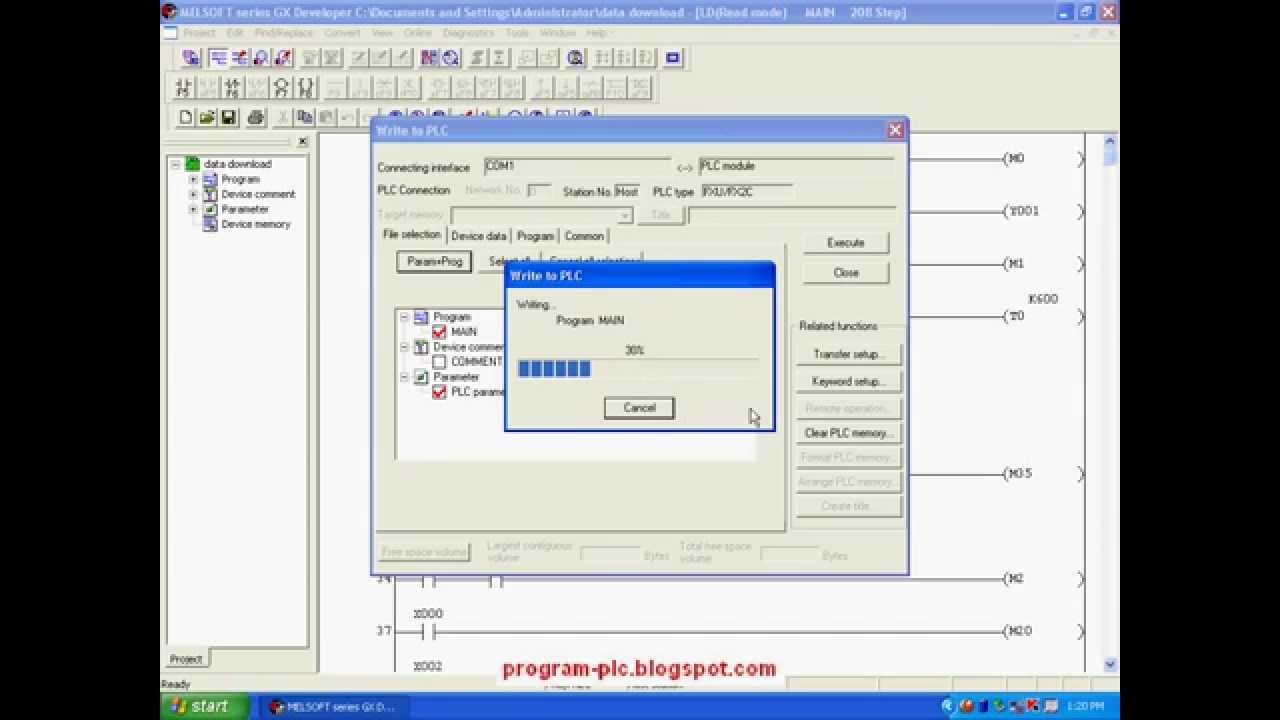This screenshot has height=720, width=1280.
Task: Open a project using toolbar icon
Action: (207, 117)
